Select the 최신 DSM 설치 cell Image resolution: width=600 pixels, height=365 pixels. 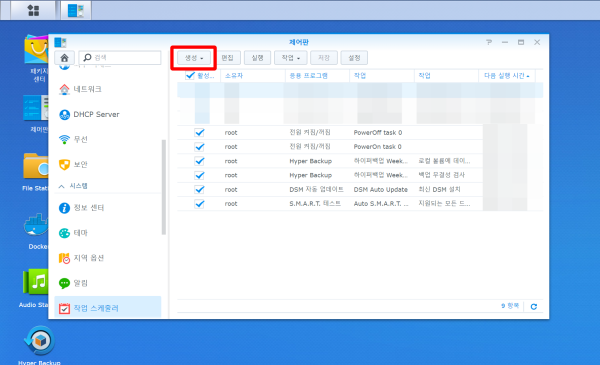(439, 189)
